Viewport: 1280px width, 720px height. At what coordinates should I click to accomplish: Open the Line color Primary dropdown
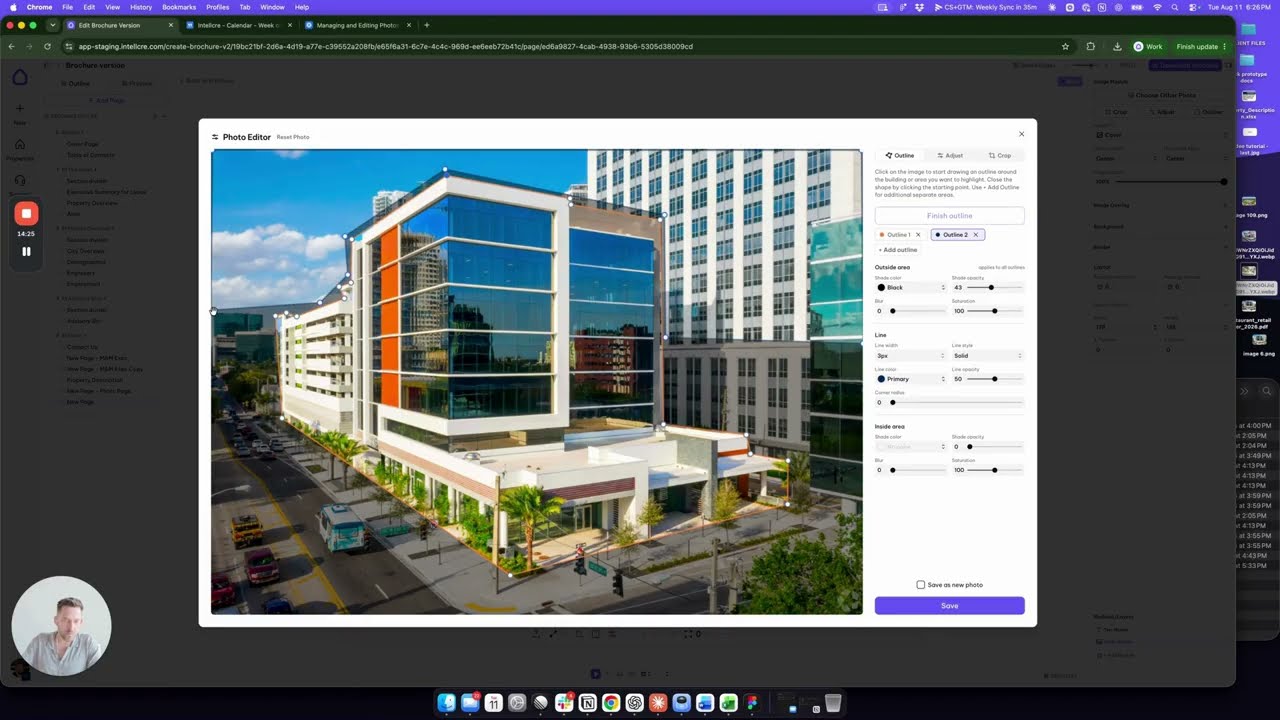(x=910, y=379)
